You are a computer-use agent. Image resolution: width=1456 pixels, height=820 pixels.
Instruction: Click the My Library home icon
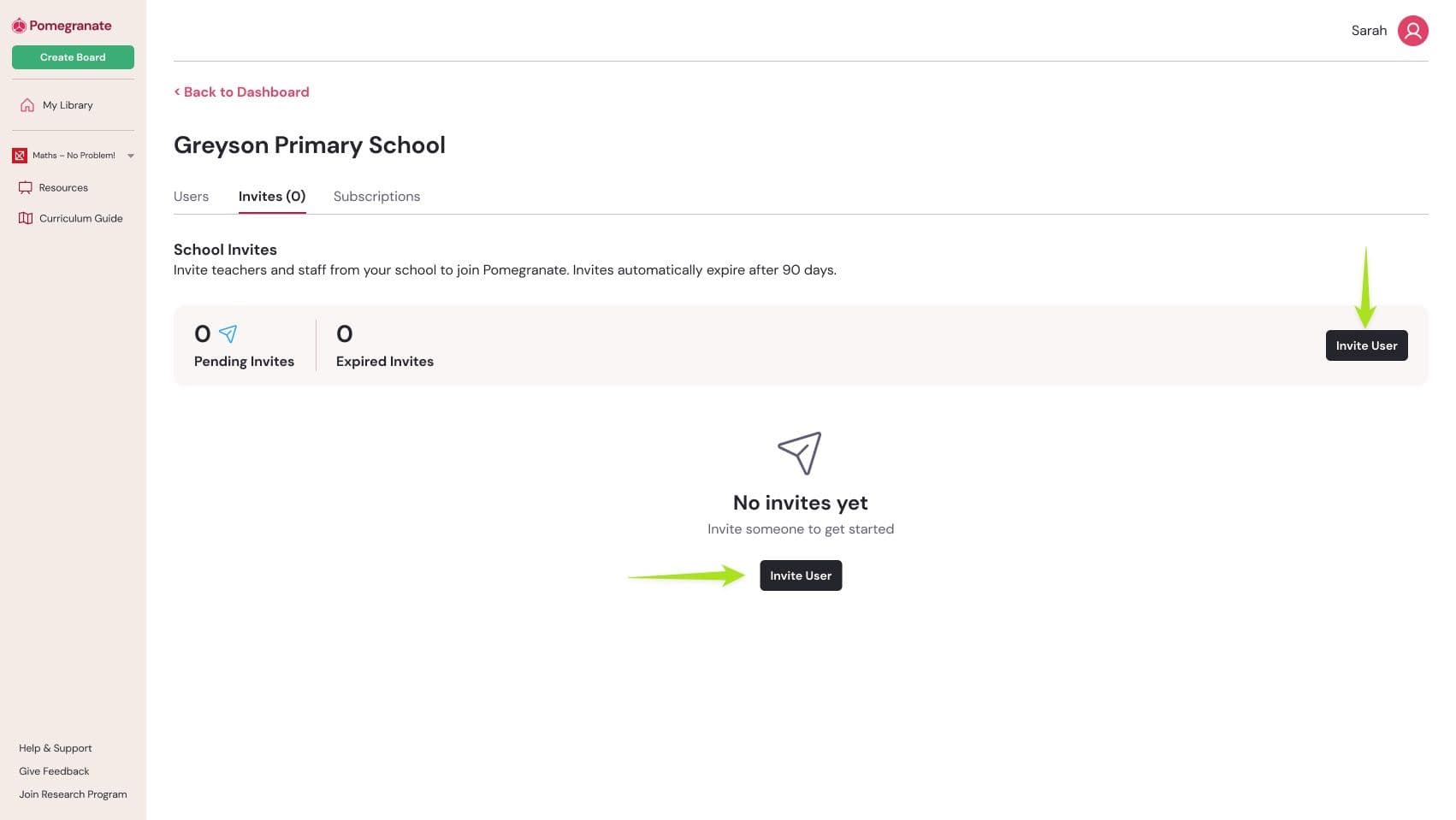pyautogui.click(x=27, y=105)
